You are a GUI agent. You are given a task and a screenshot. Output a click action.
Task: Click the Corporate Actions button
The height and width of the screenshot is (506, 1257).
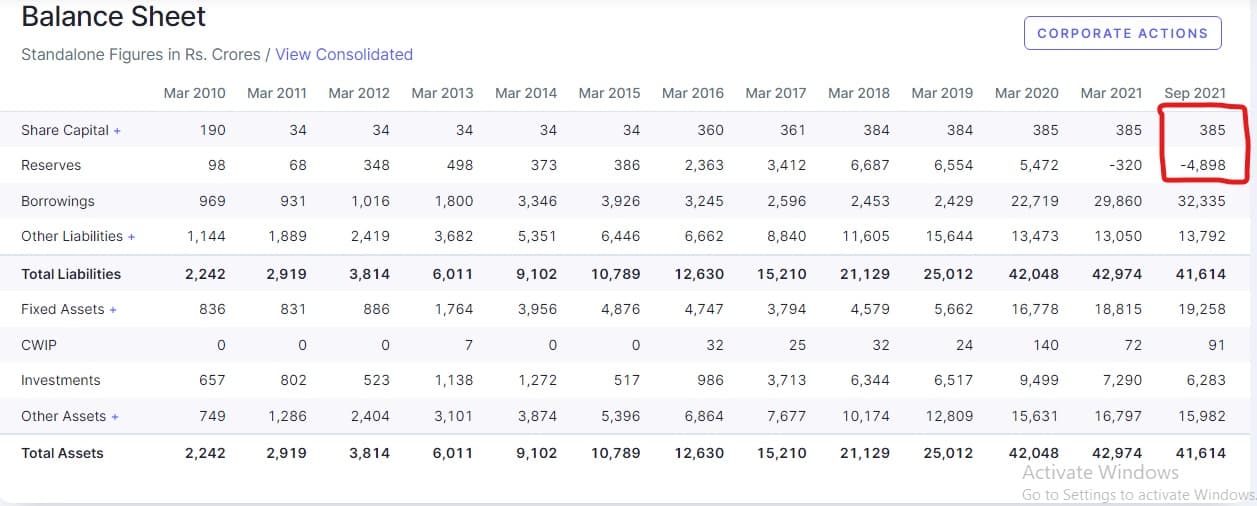pyautogui.click(x=1122, y=33)
